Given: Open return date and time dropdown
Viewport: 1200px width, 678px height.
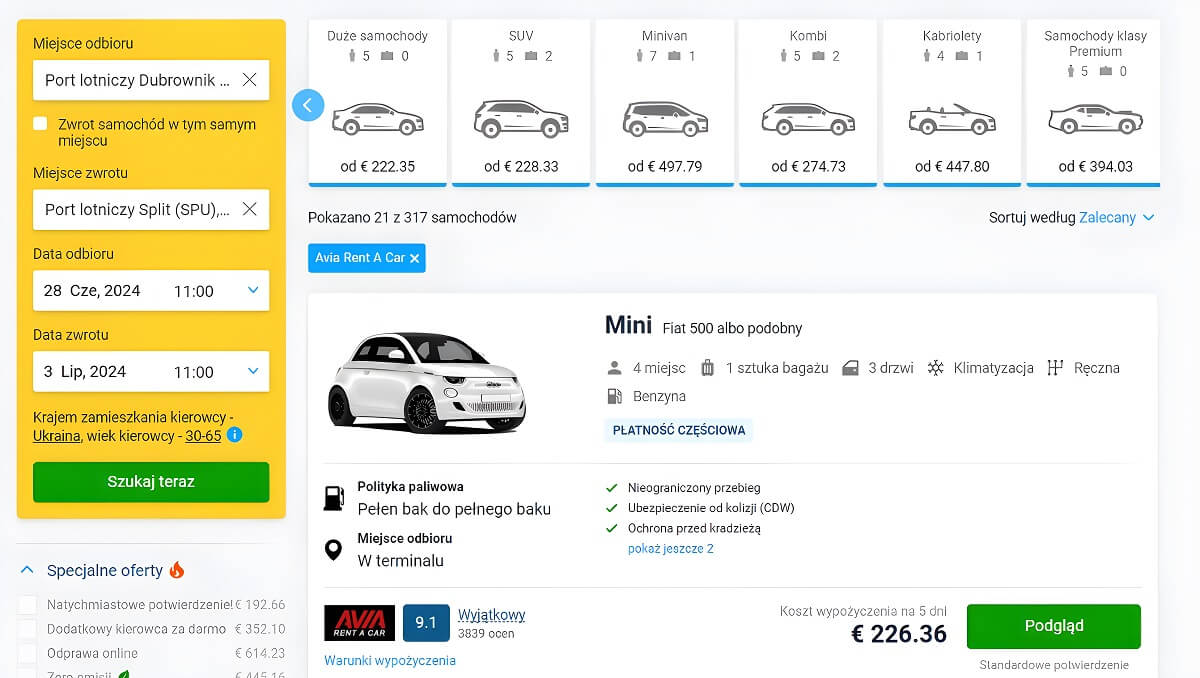Looking at the screenshot, I should (253, 372).
